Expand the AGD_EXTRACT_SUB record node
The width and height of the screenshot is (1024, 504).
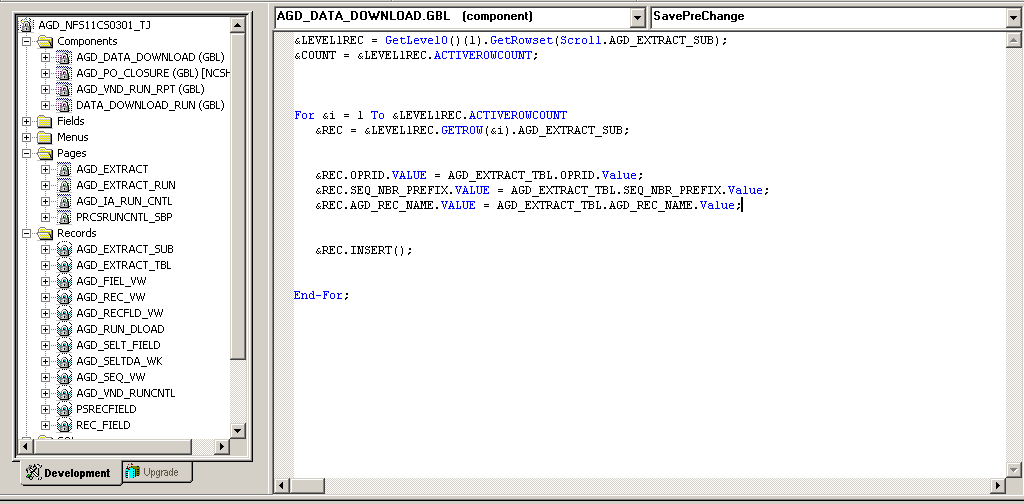(45, 249)
